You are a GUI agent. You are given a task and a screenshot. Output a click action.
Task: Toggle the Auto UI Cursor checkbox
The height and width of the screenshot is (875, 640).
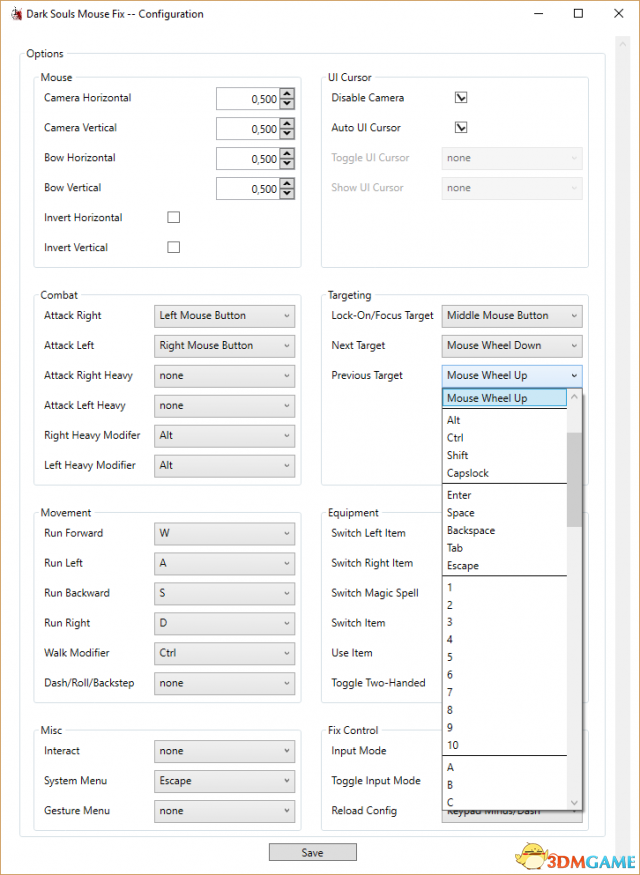pos(461,128)
